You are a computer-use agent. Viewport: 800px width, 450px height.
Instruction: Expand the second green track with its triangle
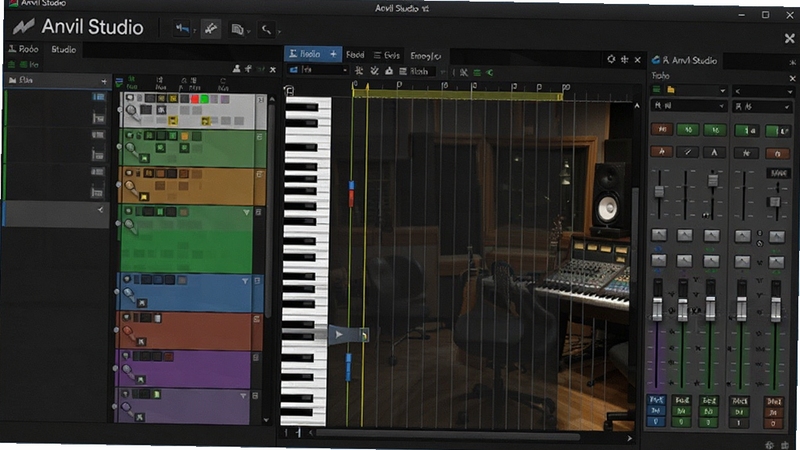point(247,212)
